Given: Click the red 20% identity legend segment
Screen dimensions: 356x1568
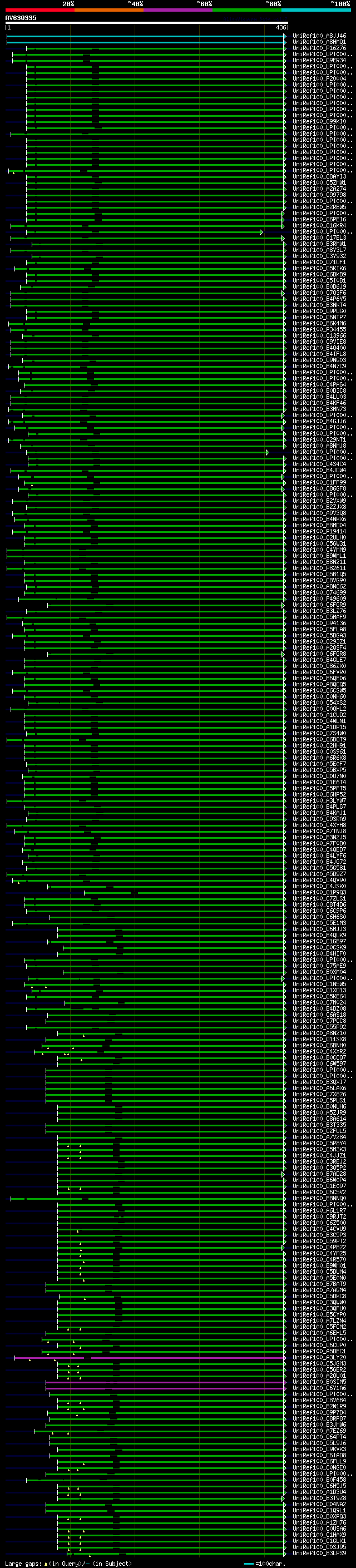Looking at the screenshot, I should [x=40, y=10].
